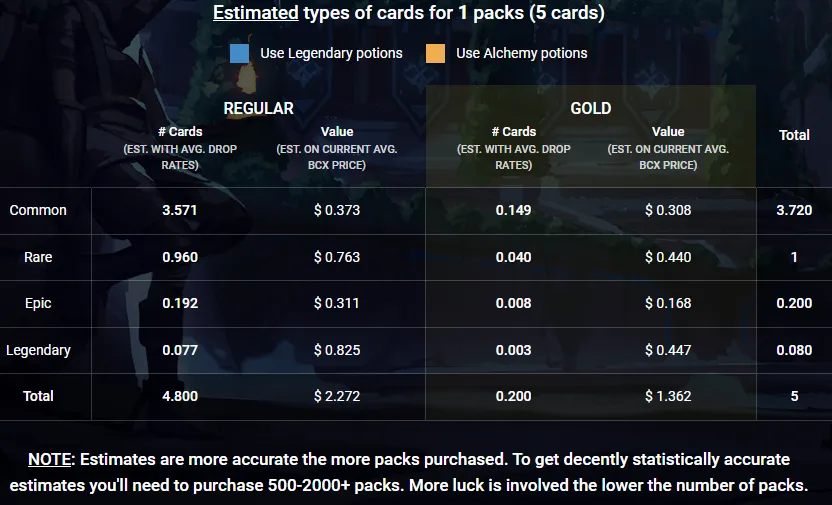Click the 'Use Alchemy potions' text label
This screenshot has height=505, width=832.
[521, 53]
